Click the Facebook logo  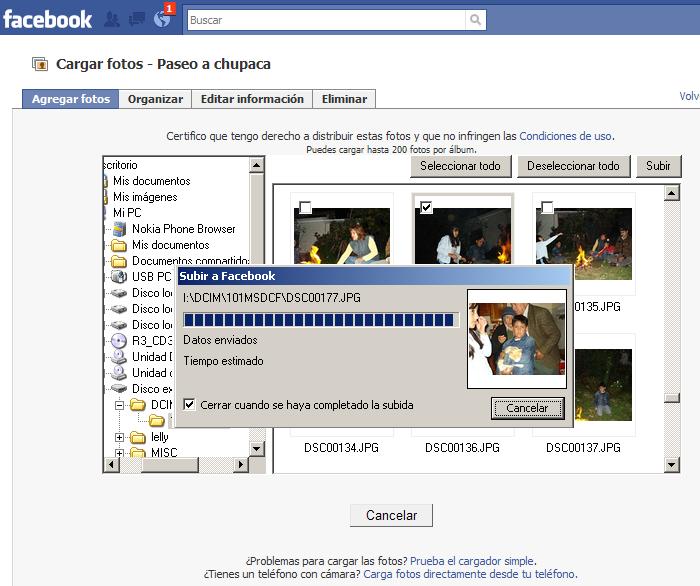tap(47, 19)
